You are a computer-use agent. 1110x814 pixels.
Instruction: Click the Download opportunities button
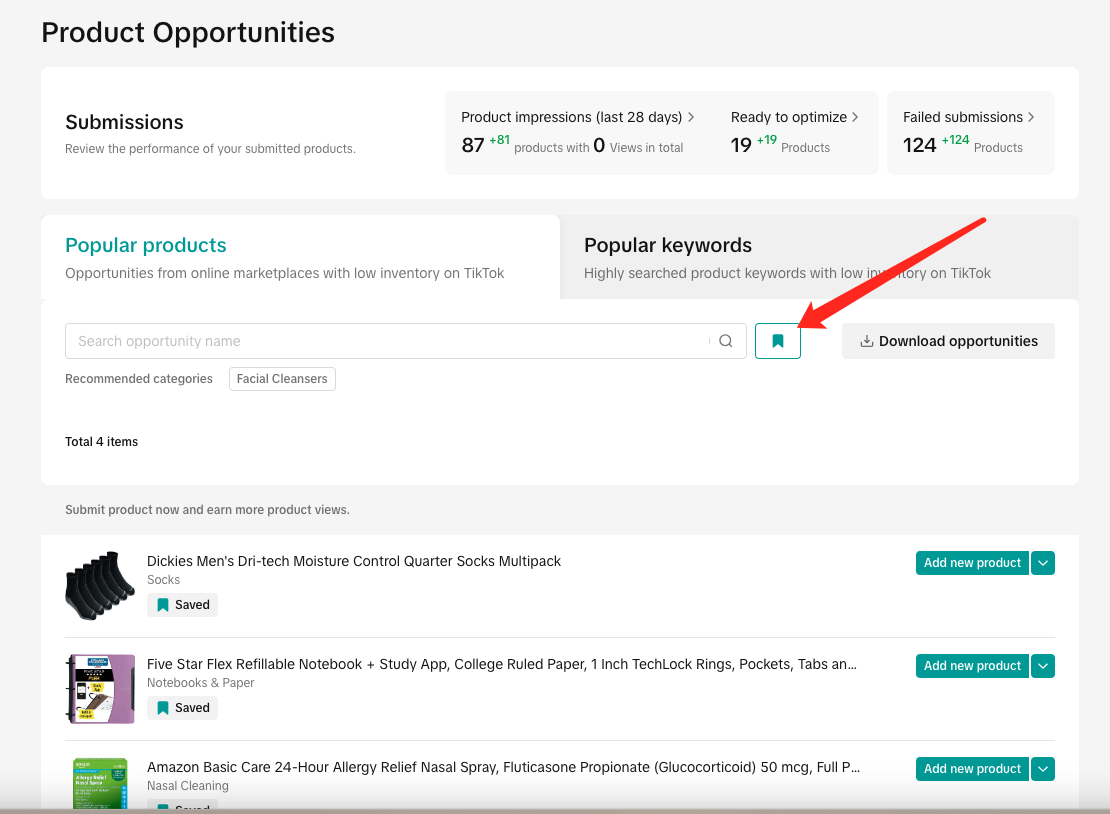[948, 341]
